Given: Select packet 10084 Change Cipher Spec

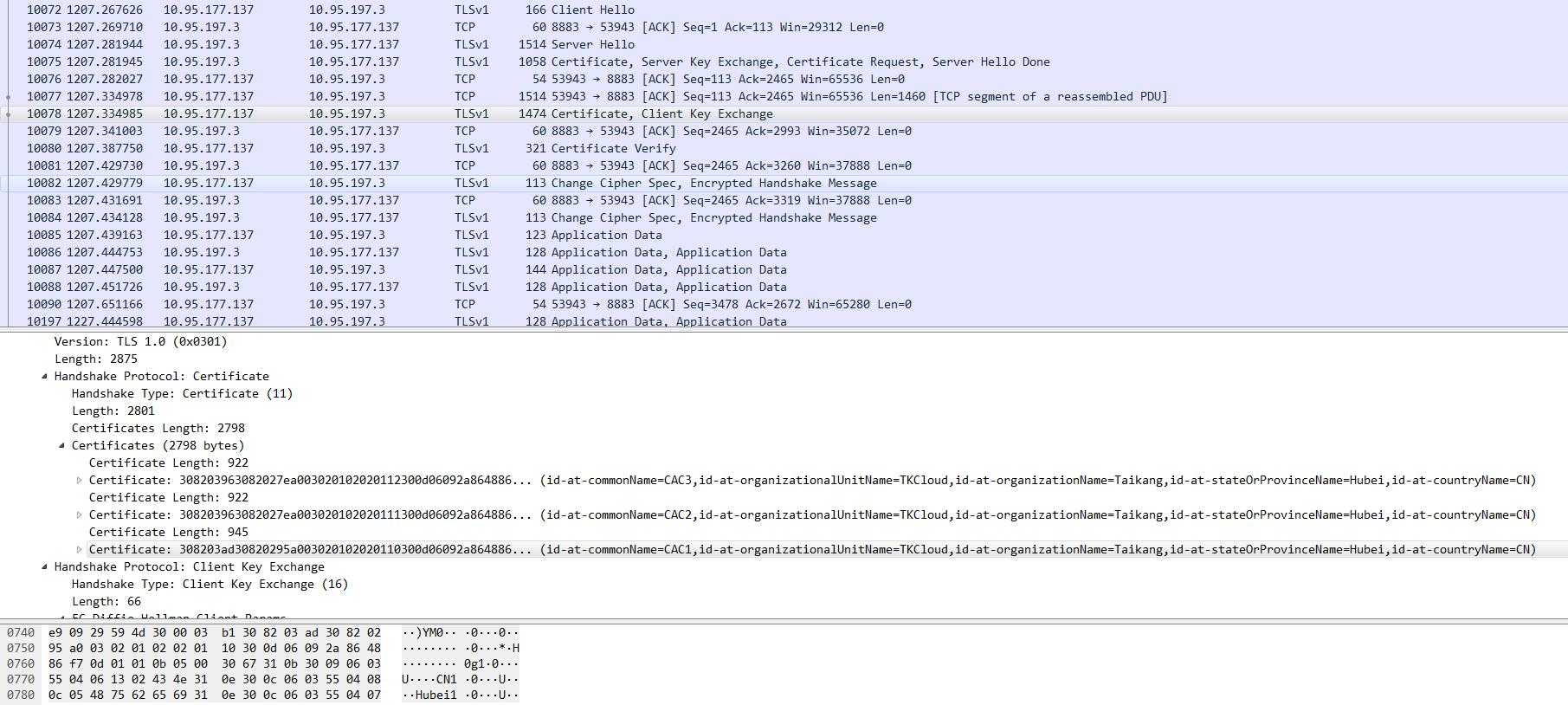Looking at the screenshot, I should point(784,217).
